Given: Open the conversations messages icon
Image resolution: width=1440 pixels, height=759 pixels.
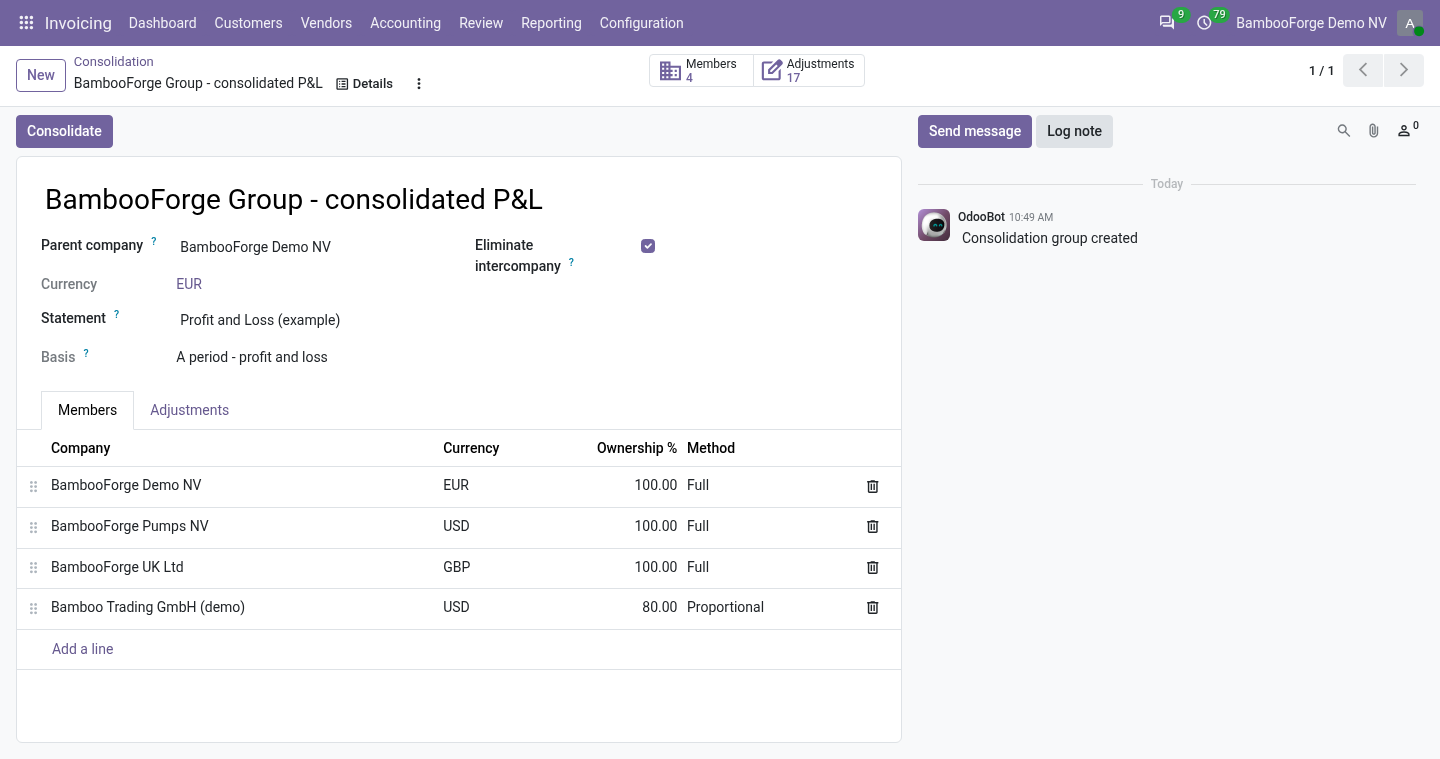Looking at the screenshot, I should point(1167,23).
